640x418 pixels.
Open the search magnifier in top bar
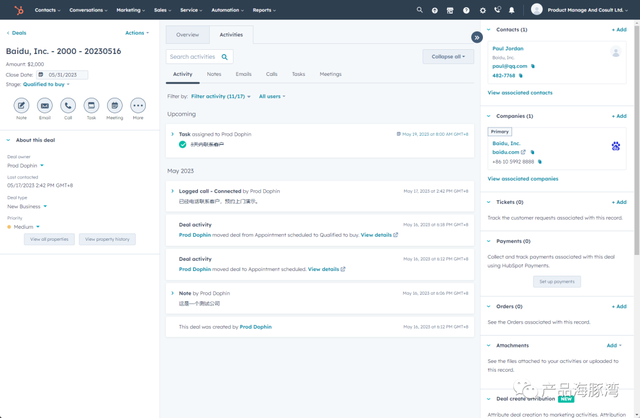420,10
